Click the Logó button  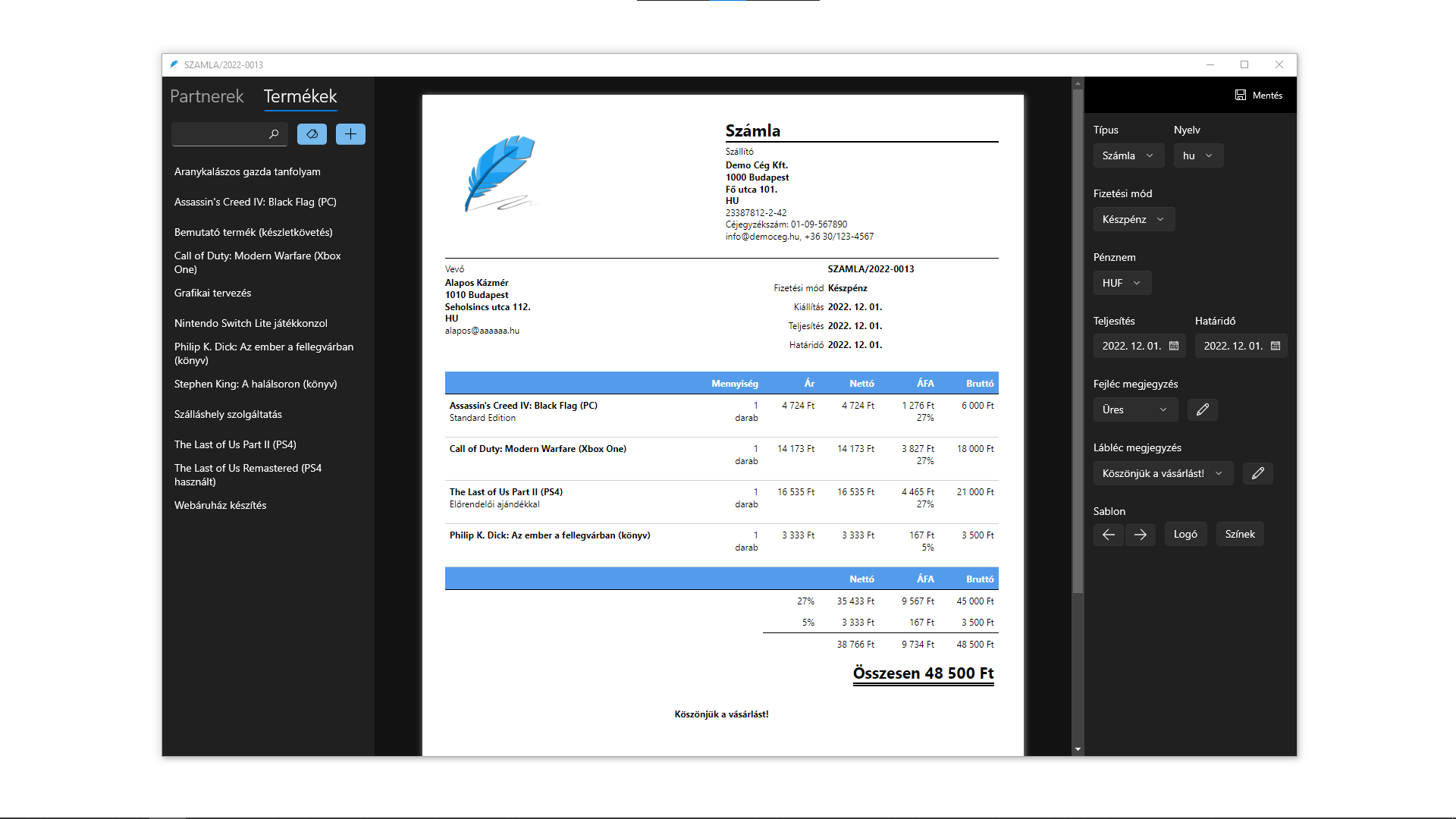pyautogui.click(x=1185, y=535)
